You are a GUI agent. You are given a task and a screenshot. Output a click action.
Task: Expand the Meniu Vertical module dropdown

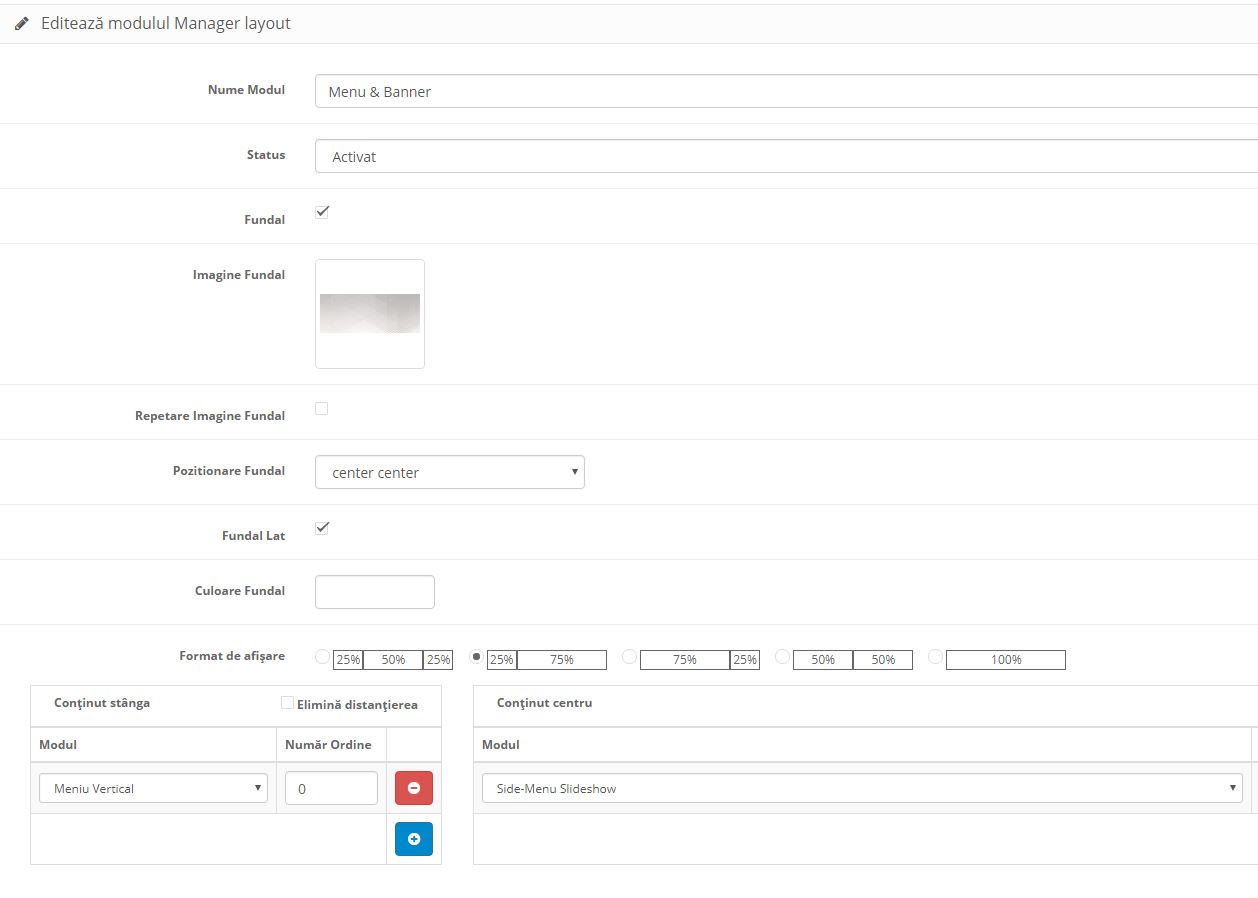pos(153,788)
